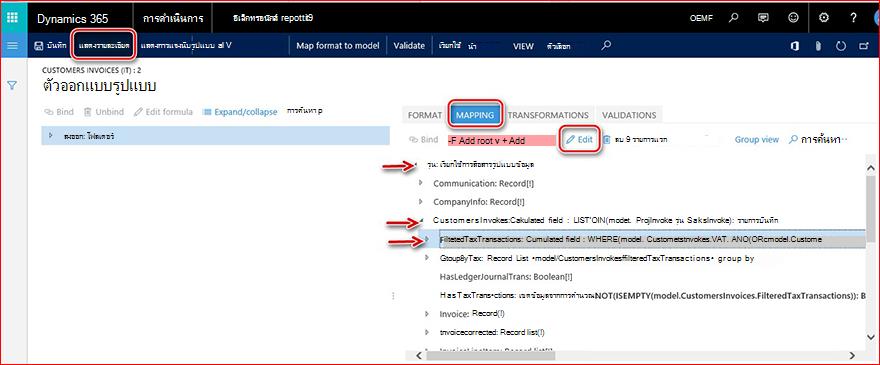
Task: Click Unbind button
Action: 104,112
